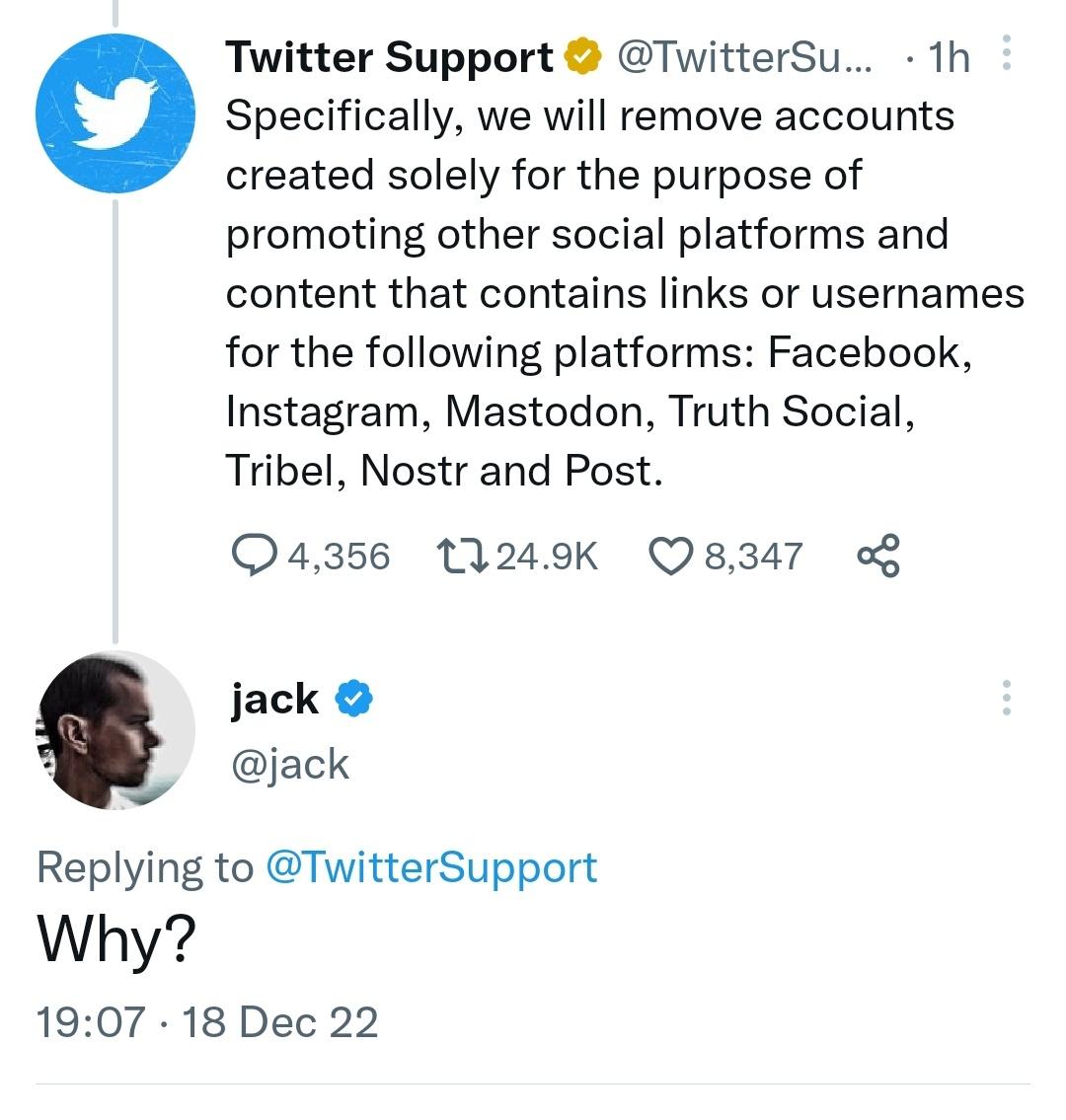The width and height of the screenshot is (1066, 1120).
Task: Retweet the Twitter Support tweet
Action: click(461, 556)
